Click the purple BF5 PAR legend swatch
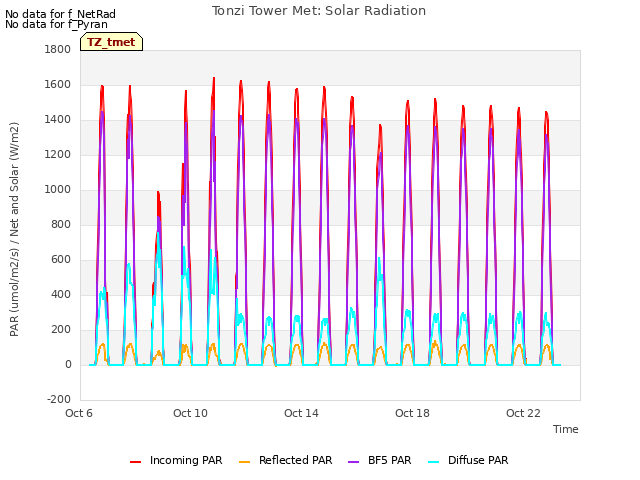 (x=353, y=462)
